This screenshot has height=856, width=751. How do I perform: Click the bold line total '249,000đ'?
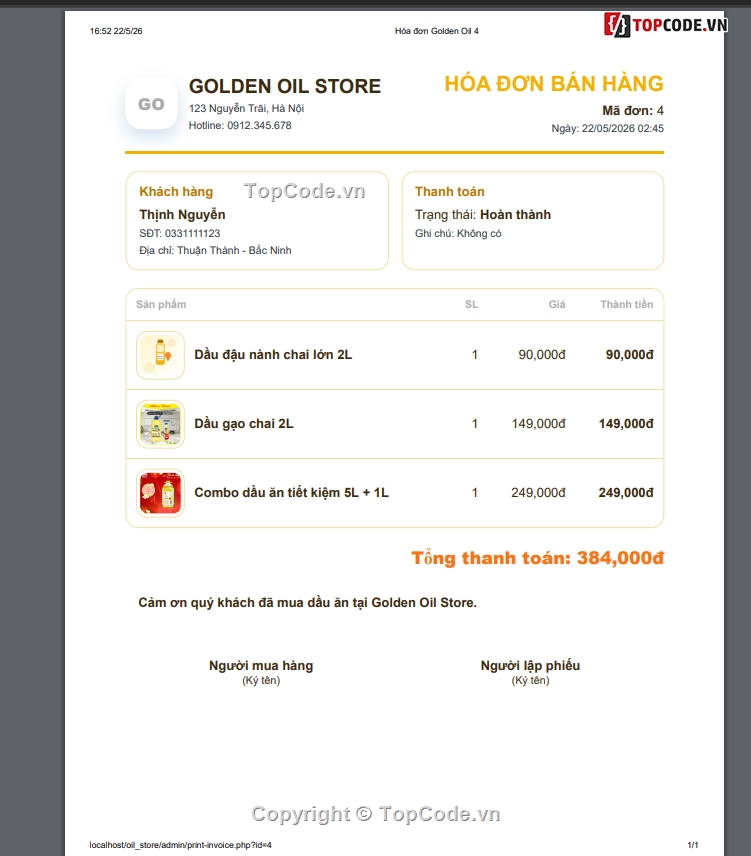coord(626,492)
